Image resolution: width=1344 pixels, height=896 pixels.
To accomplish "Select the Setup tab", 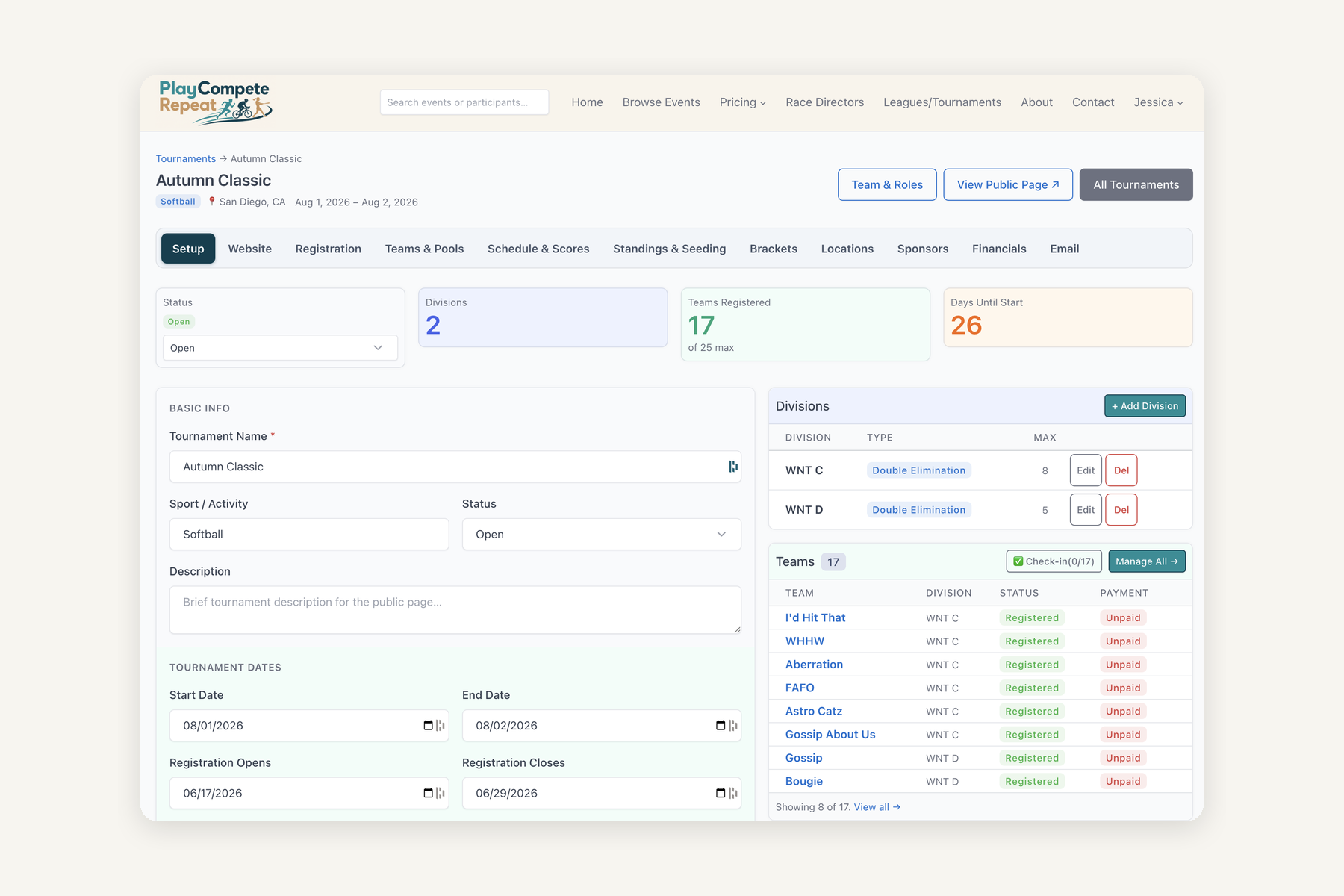I will point(188,249).
